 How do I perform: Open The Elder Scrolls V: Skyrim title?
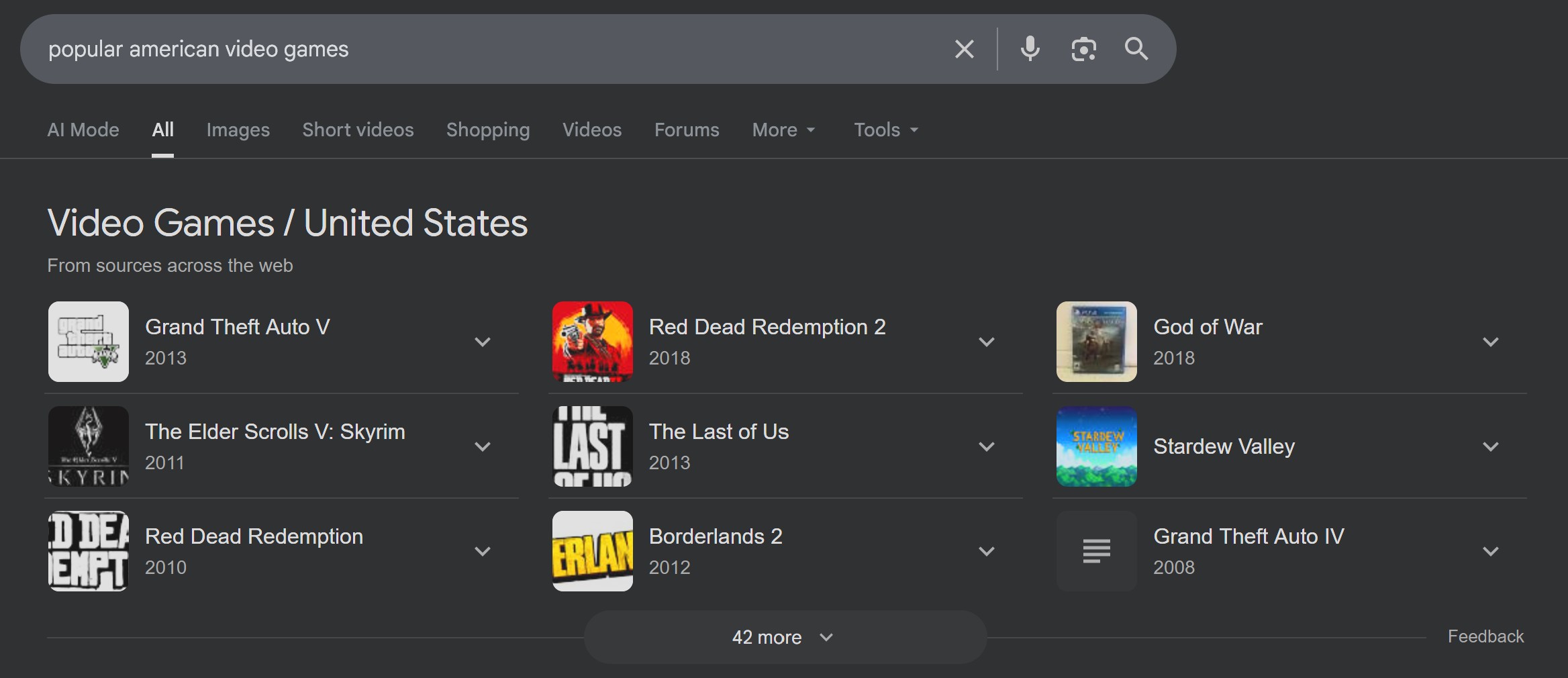275,432
